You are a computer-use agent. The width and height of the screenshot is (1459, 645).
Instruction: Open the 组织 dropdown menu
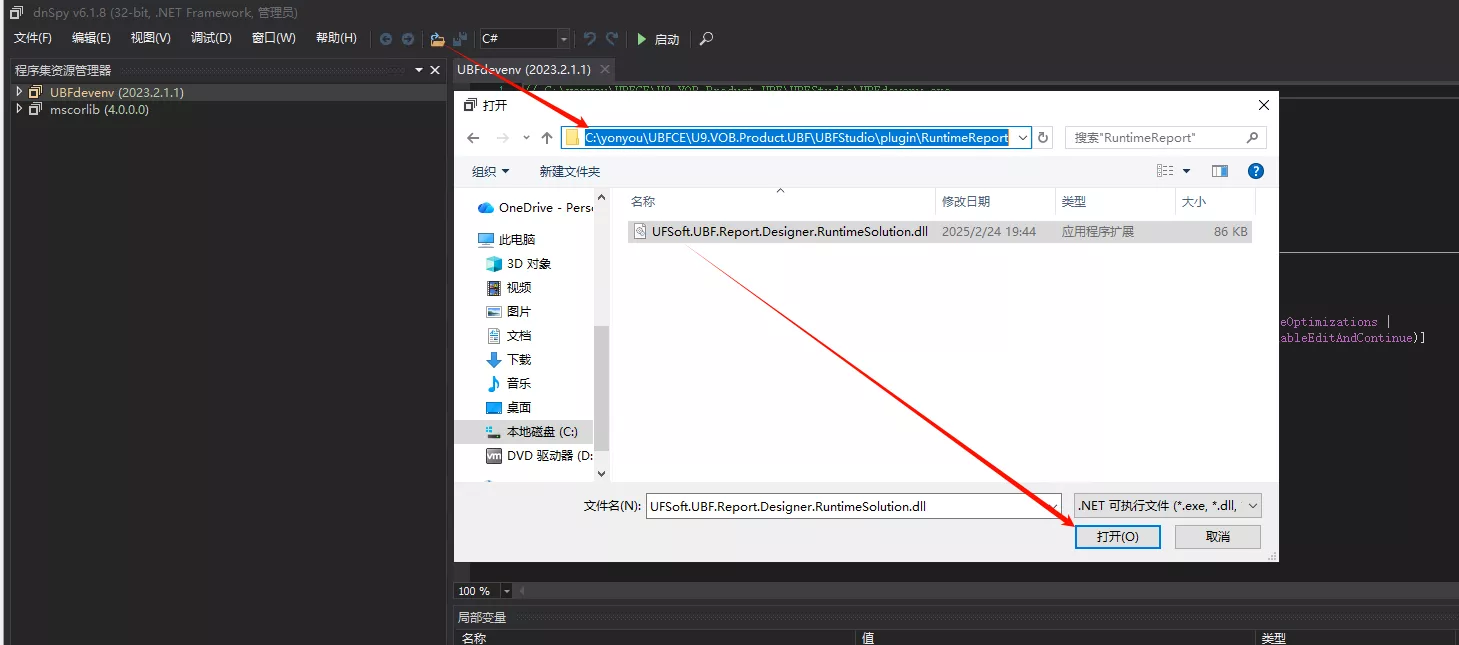click(x=490, y=171)
